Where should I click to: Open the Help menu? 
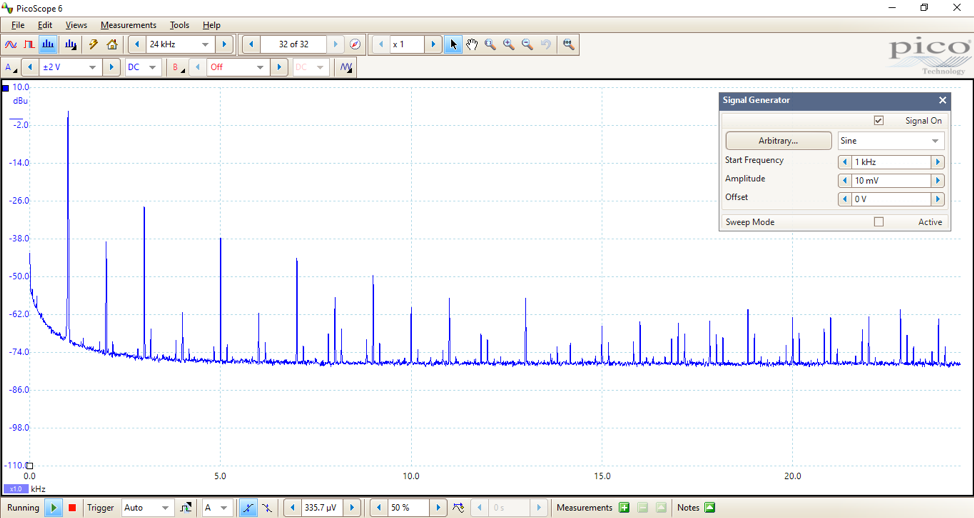click(x=211, y=25)
